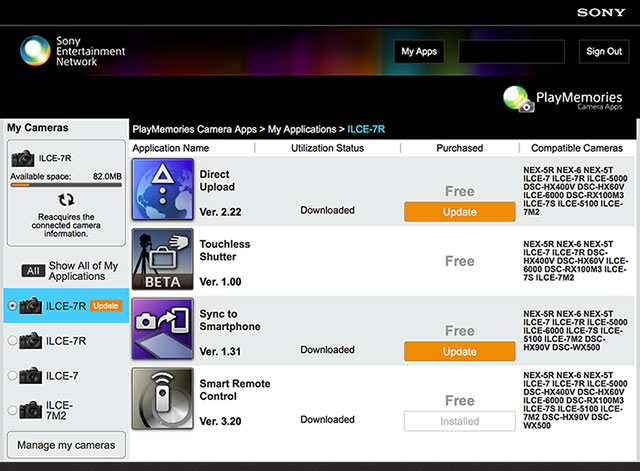Click compatible cameras list for Smart Remote Control
The image size is (640, 471).
pos(576,400)
